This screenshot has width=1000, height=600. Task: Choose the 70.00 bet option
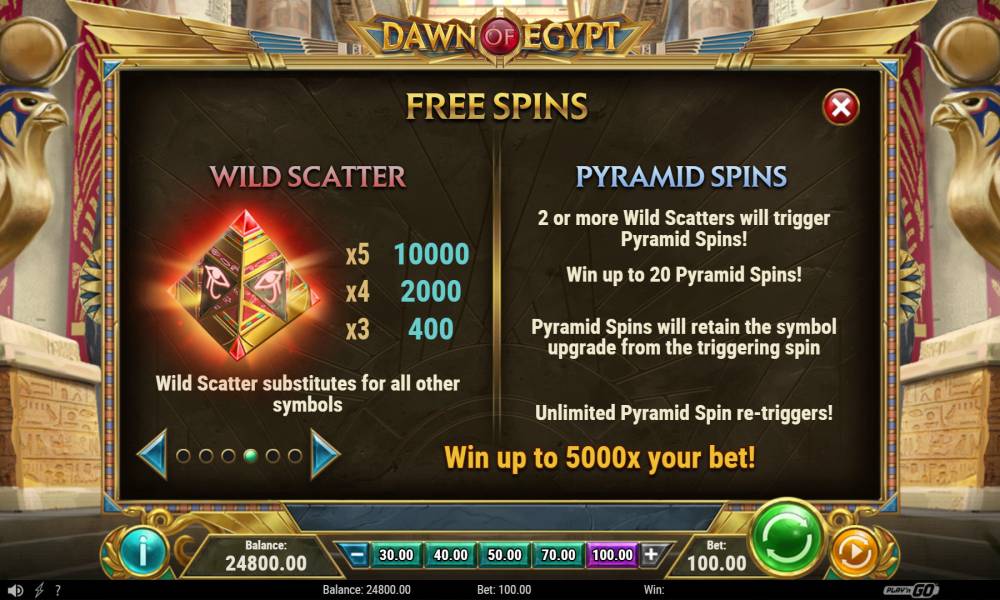559,555
